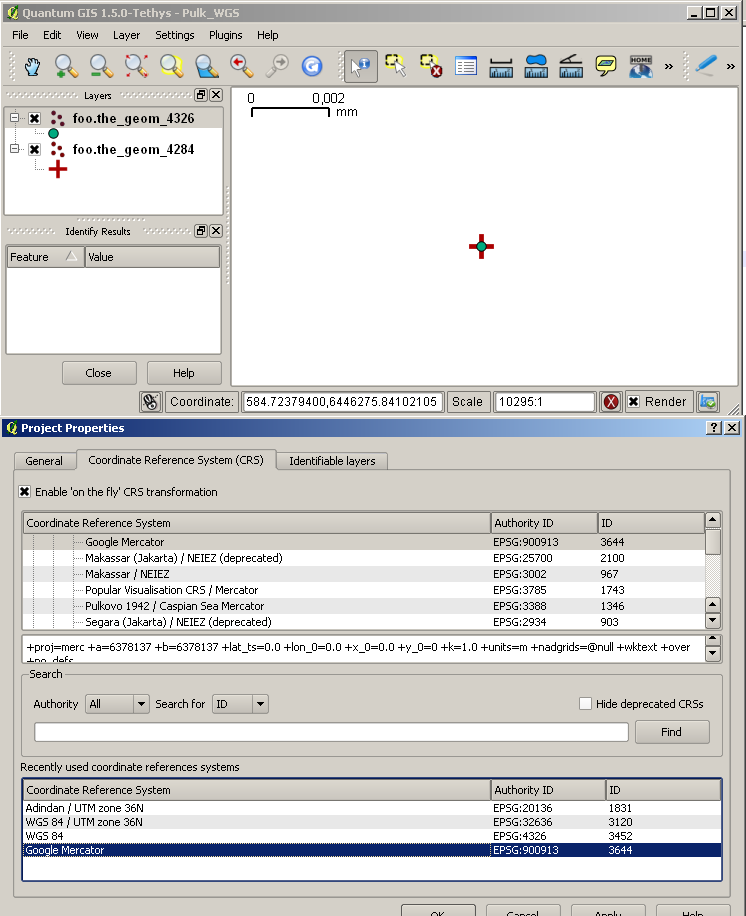Switch to the General tab
This screenshot has height=916, width=746.
[x=44, y=461]
